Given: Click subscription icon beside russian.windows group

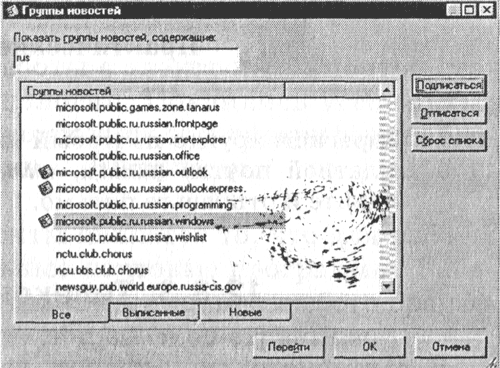Looking at the screenshot, I should click(x=45, y=221).
